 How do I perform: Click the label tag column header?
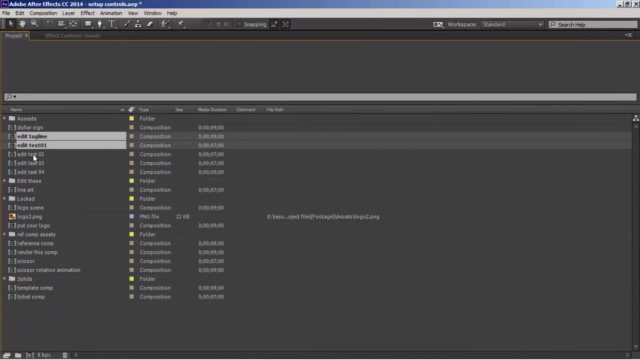tap(131, 109)
